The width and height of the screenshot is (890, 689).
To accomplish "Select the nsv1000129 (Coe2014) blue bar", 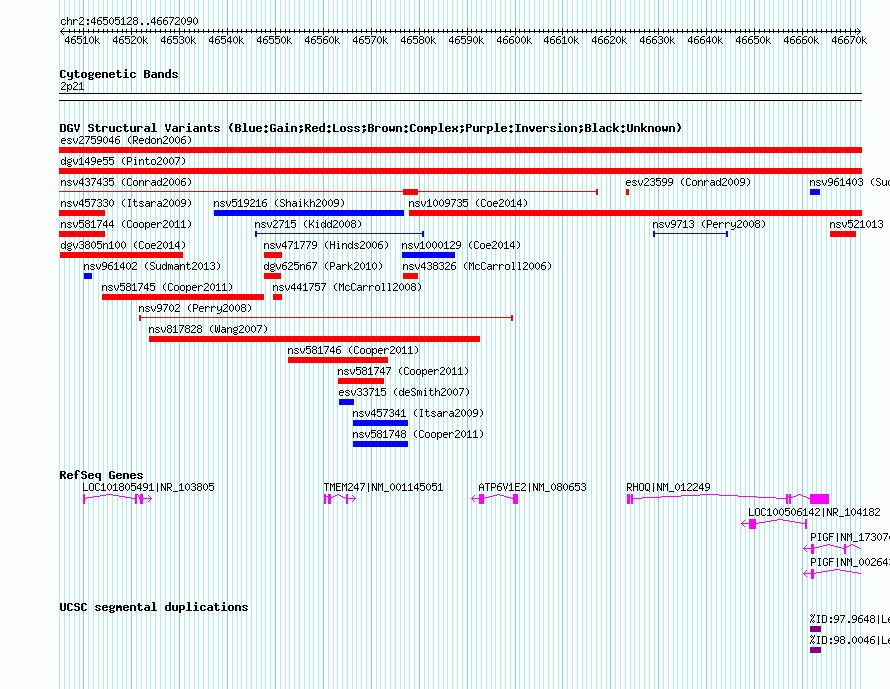I will point(429,255).
